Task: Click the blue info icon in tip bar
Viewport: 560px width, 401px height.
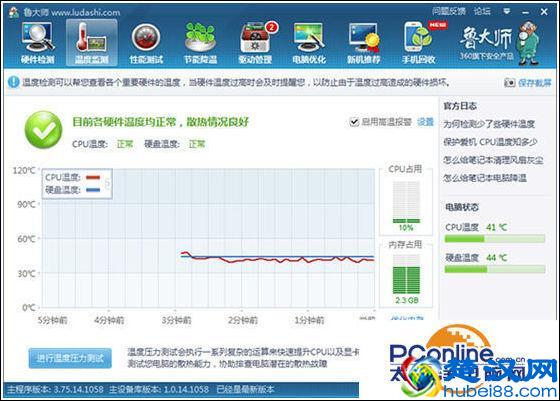Action: point(14,82)
